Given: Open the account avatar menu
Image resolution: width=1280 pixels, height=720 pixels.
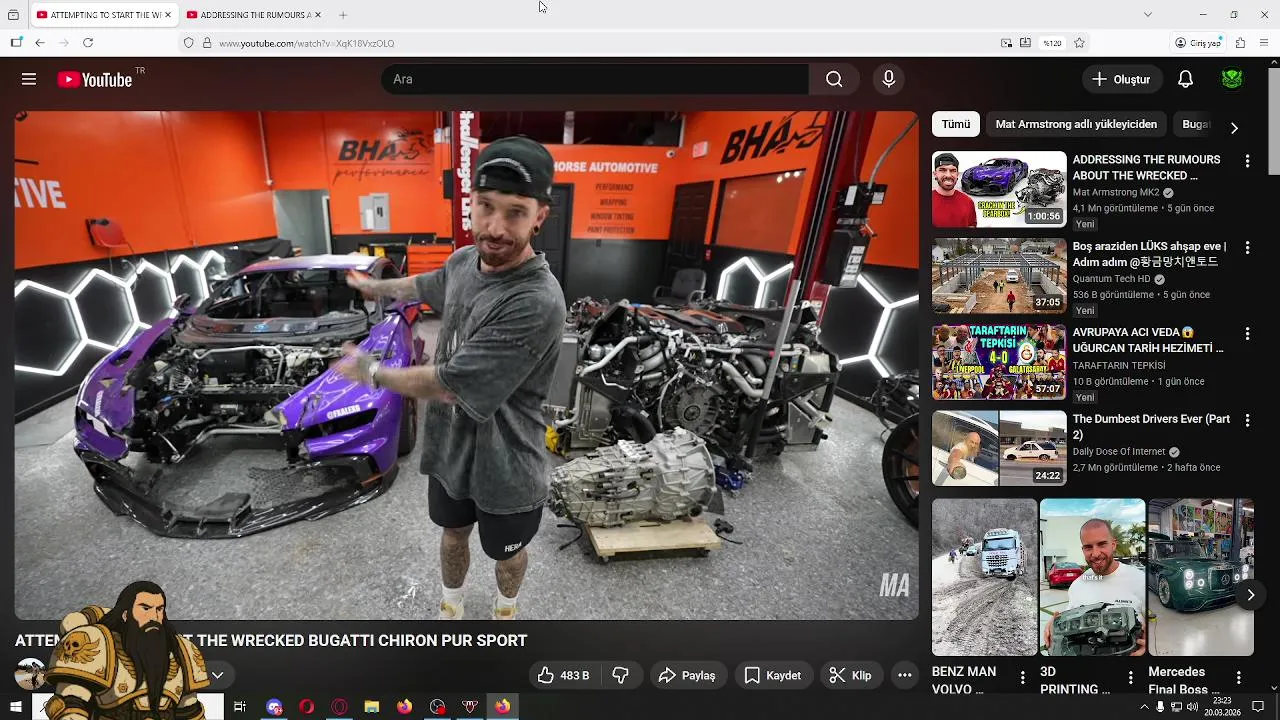Looking at the screenshot, I should [x=1232, y=79].
